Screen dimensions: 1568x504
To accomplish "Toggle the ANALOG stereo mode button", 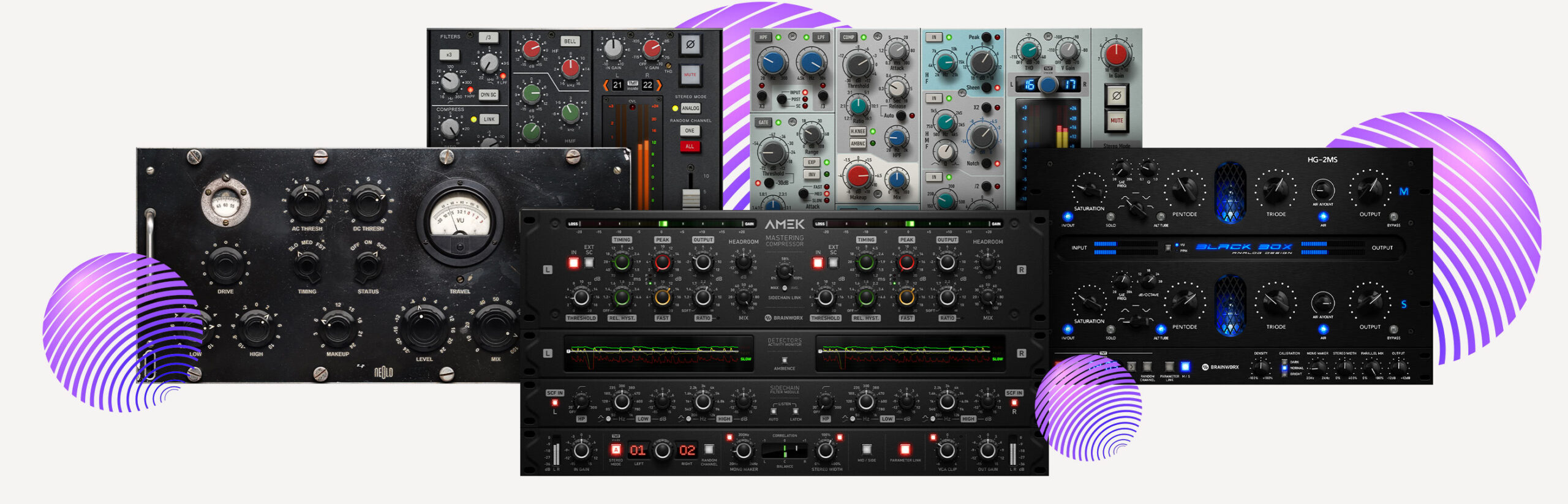I will (690, 108).
